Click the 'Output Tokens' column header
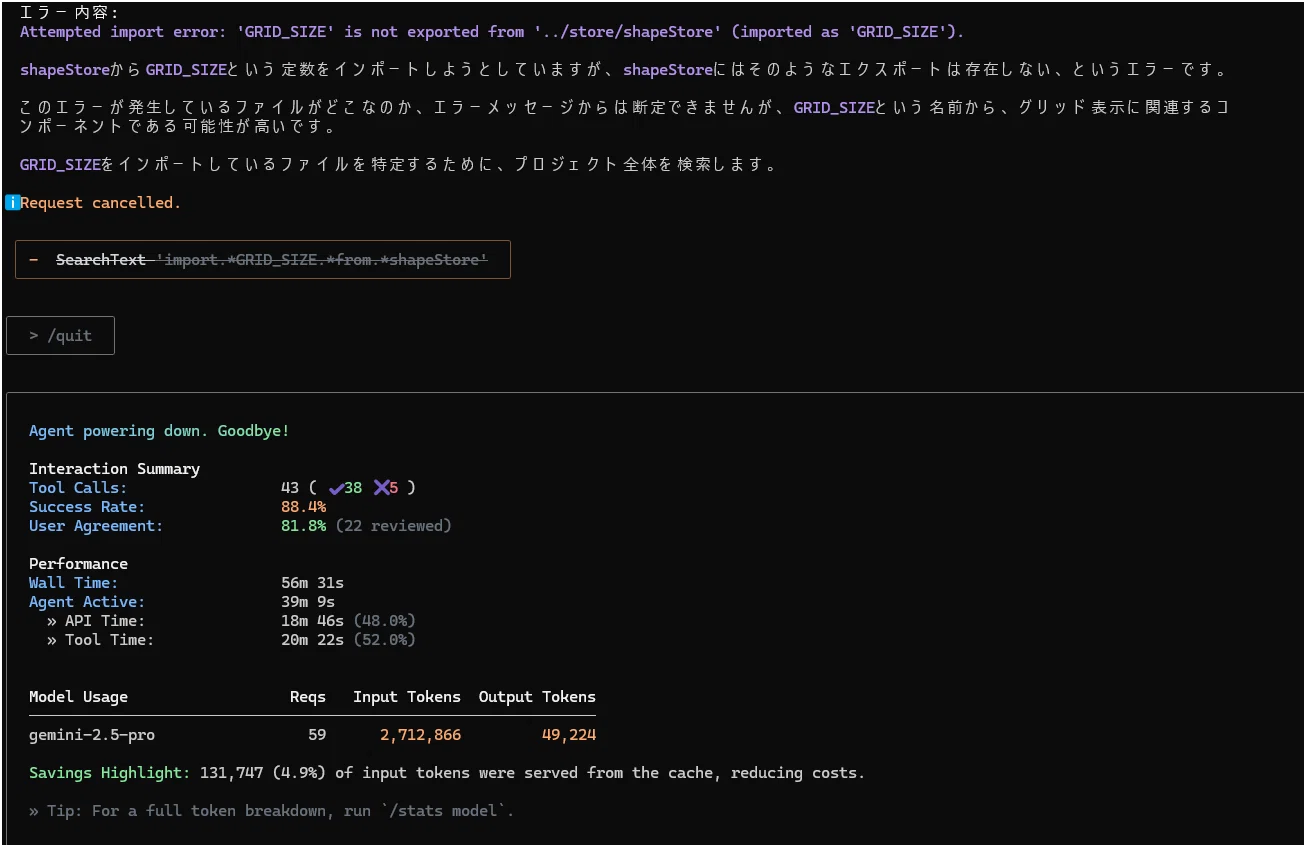 537,697
